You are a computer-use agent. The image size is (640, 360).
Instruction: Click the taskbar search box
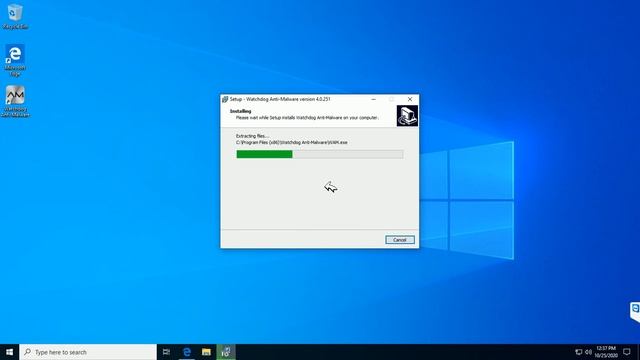pyautogui.click(x=88, y=352)
